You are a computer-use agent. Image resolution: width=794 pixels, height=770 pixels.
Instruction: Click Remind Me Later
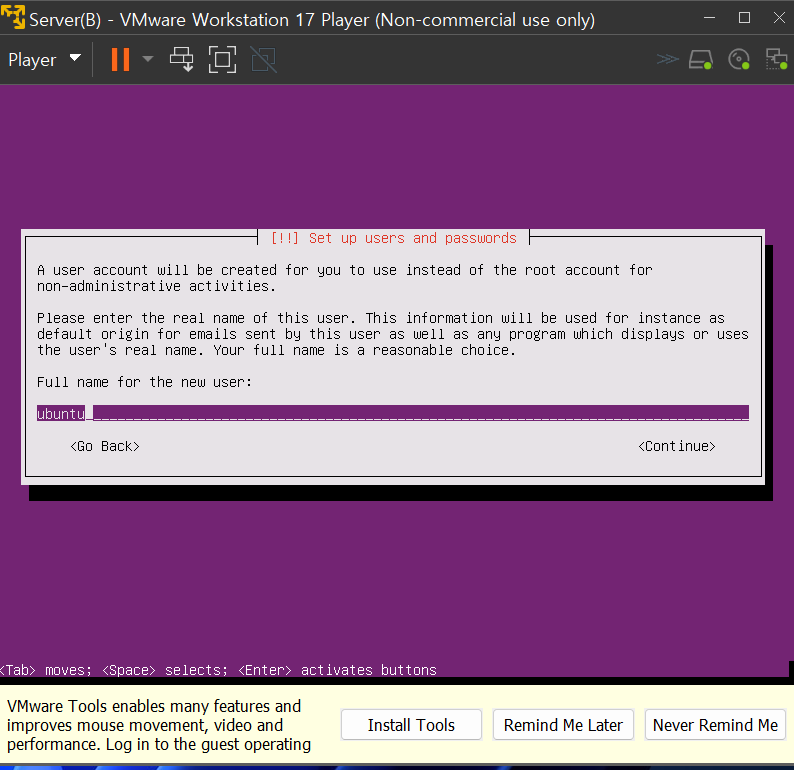pyautogui.click(x=563, y=724)
